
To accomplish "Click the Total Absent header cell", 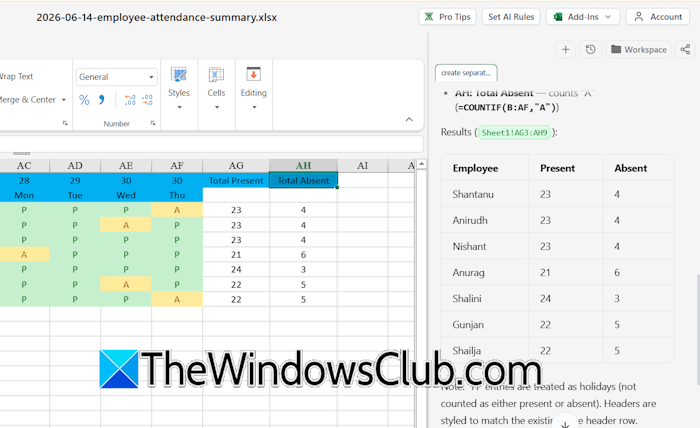I will coord(304,180).
